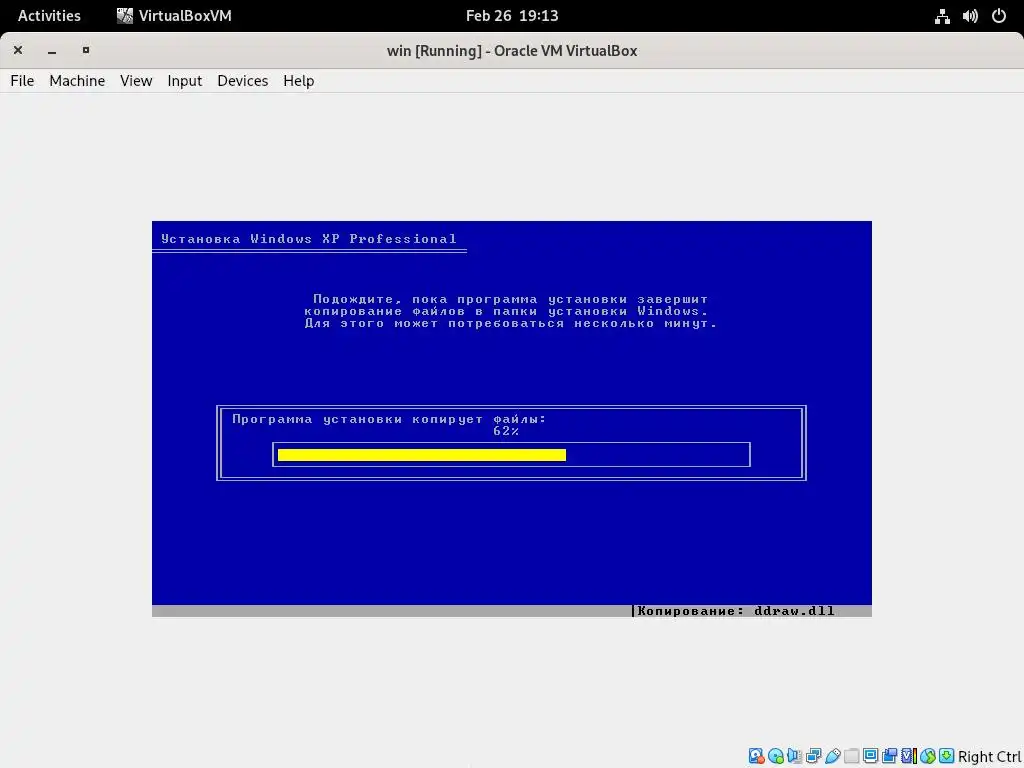Click the 62% progress text
This screenshot has height=768, width=1024.
(506, 431)
